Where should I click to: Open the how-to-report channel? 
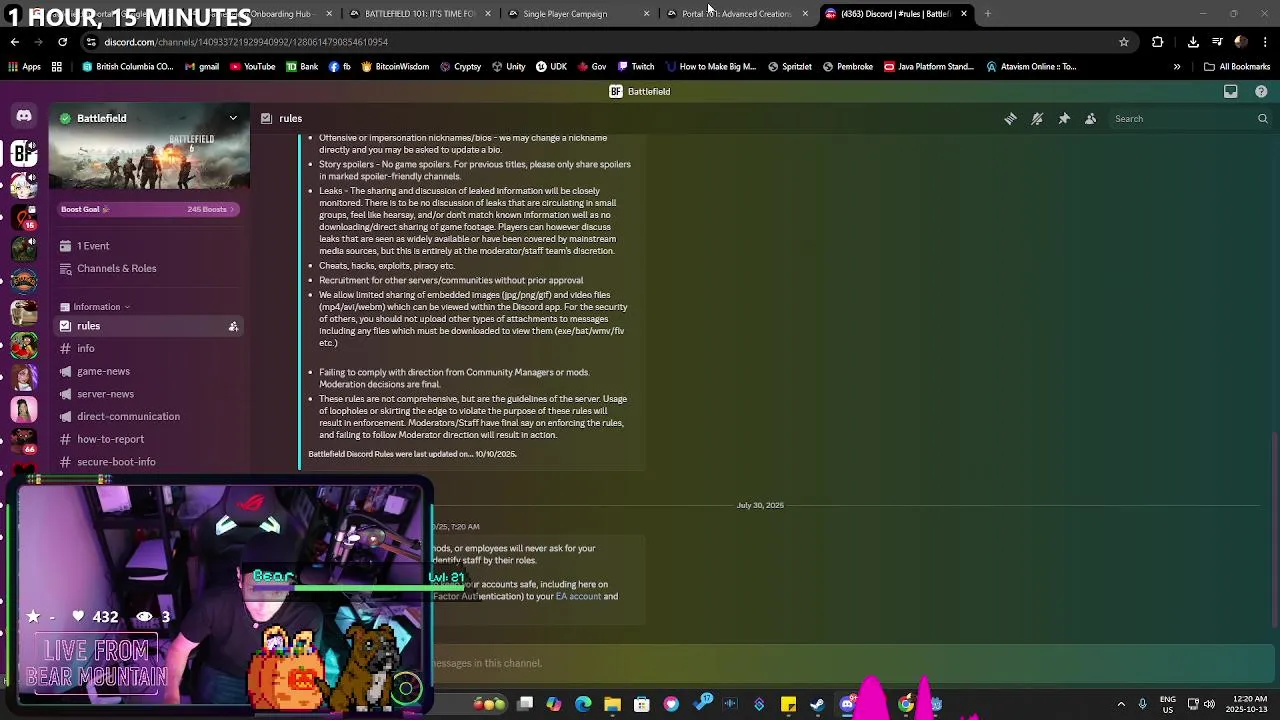[x=148, y=439]
